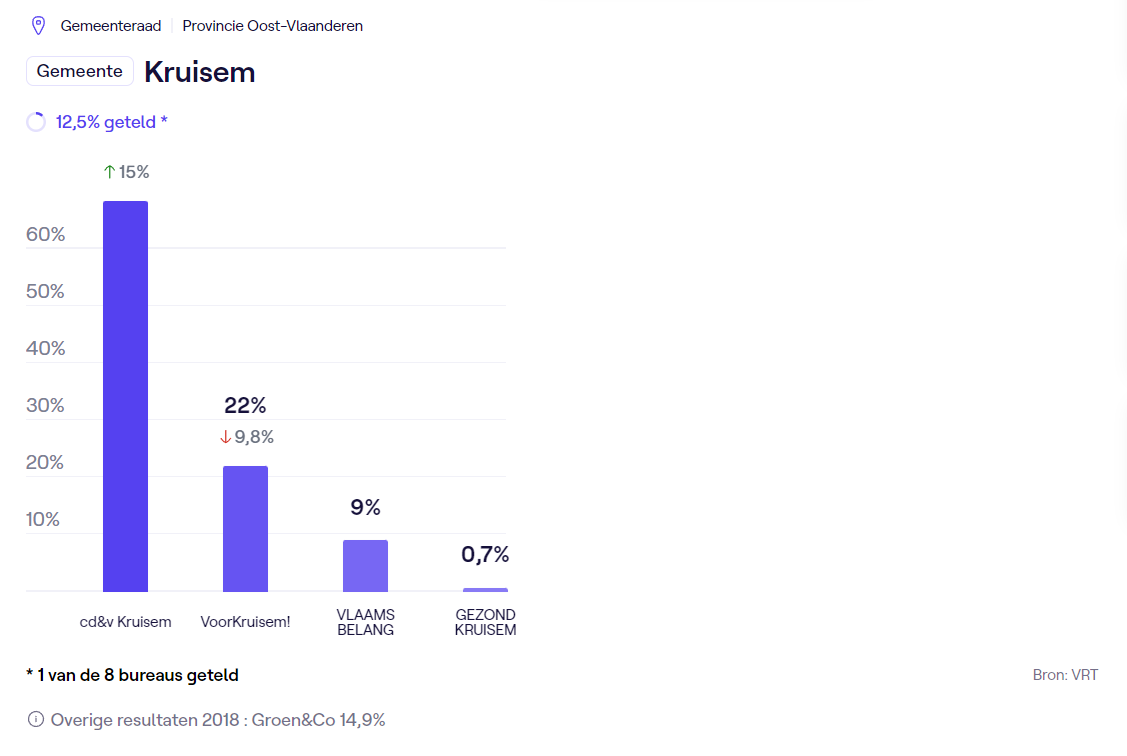Open Provincie Oost-Vlaanderen breadcrumb link
Screen dimensions: 1127x756
(x=272, y=26)
